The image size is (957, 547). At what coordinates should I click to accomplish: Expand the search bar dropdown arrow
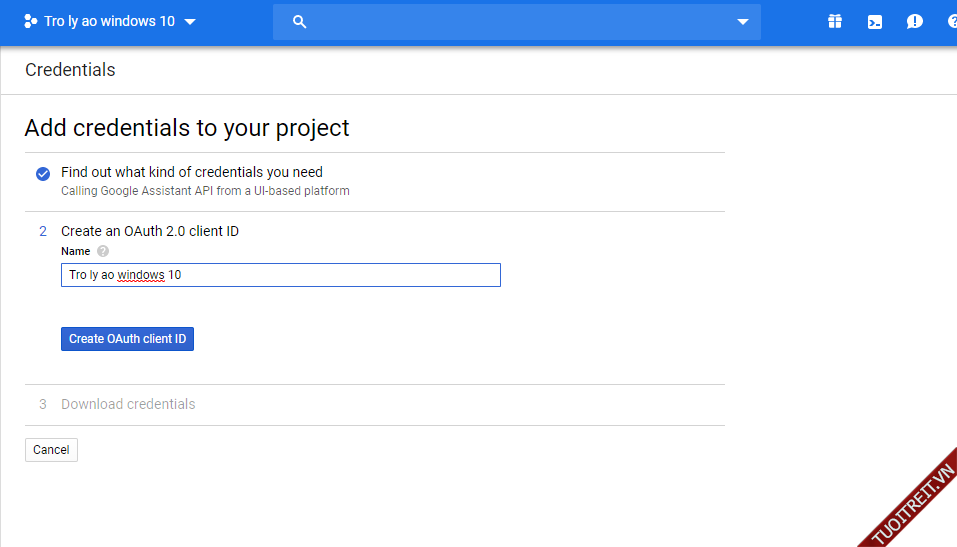[x=742, y=22]
